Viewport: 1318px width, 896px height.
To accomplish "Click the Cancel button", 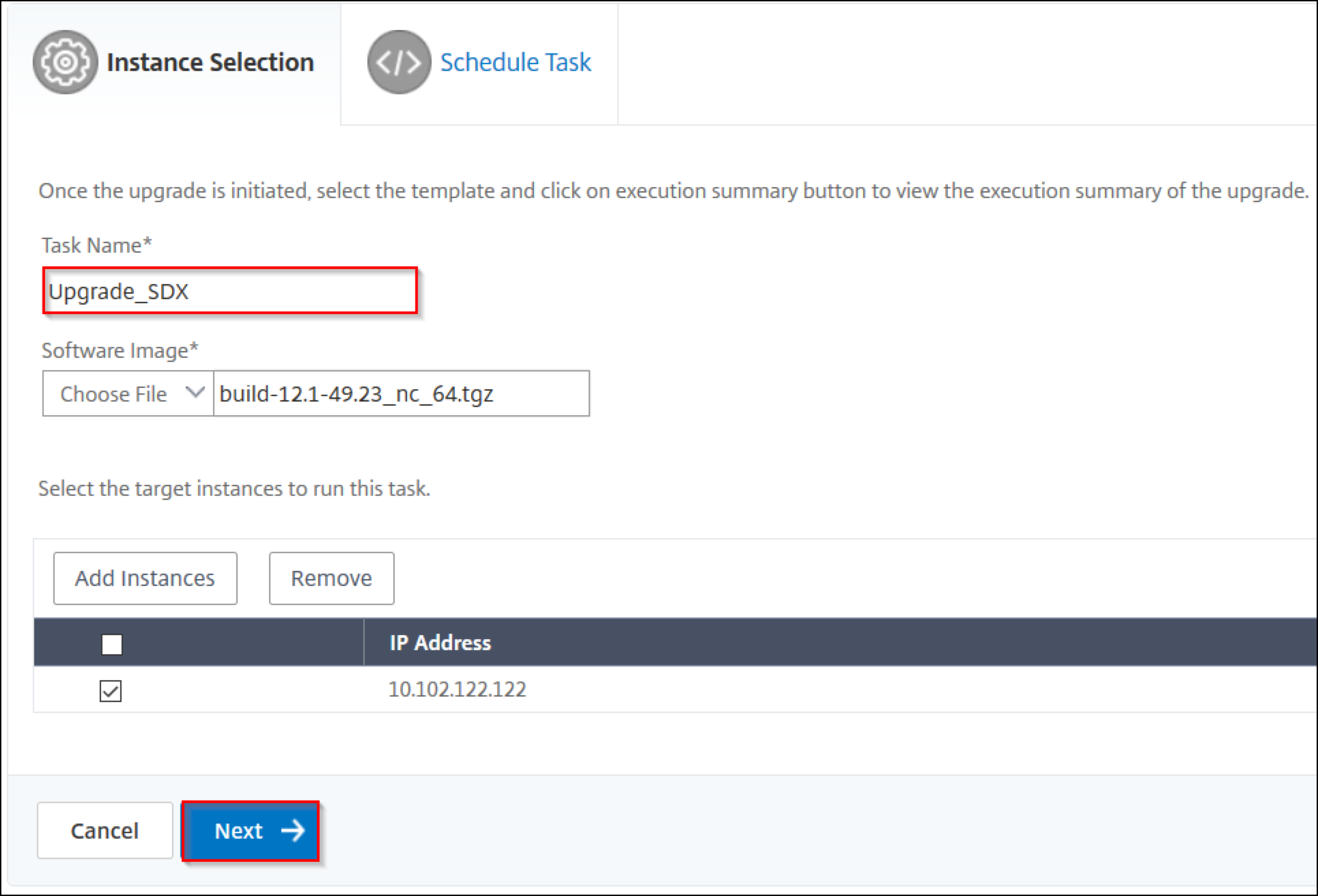I will (104, 830).
